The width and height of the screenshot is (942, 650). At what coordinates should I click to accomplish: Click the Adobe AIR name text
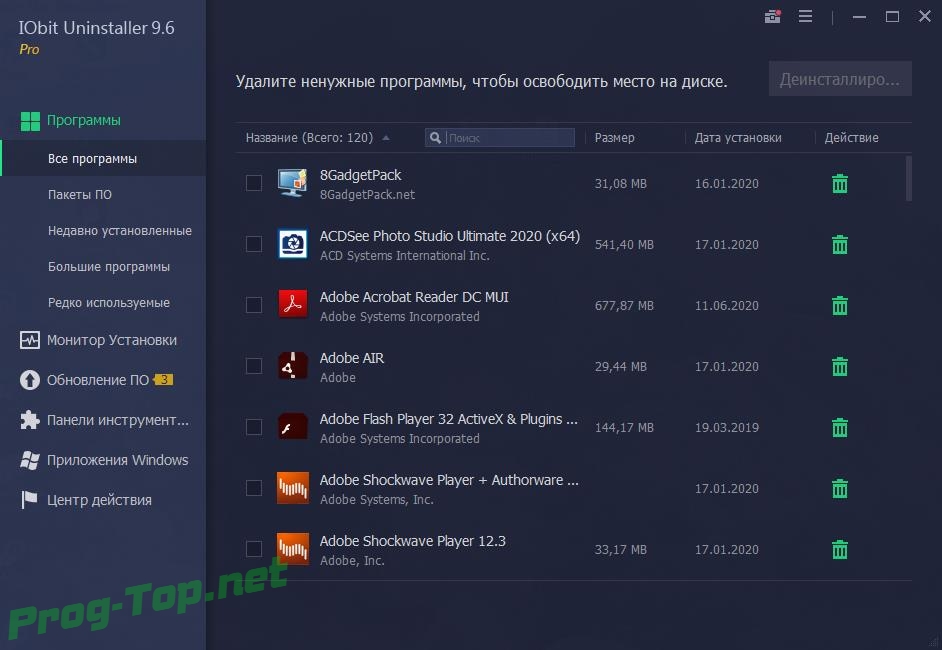click(x=351, y=358)
